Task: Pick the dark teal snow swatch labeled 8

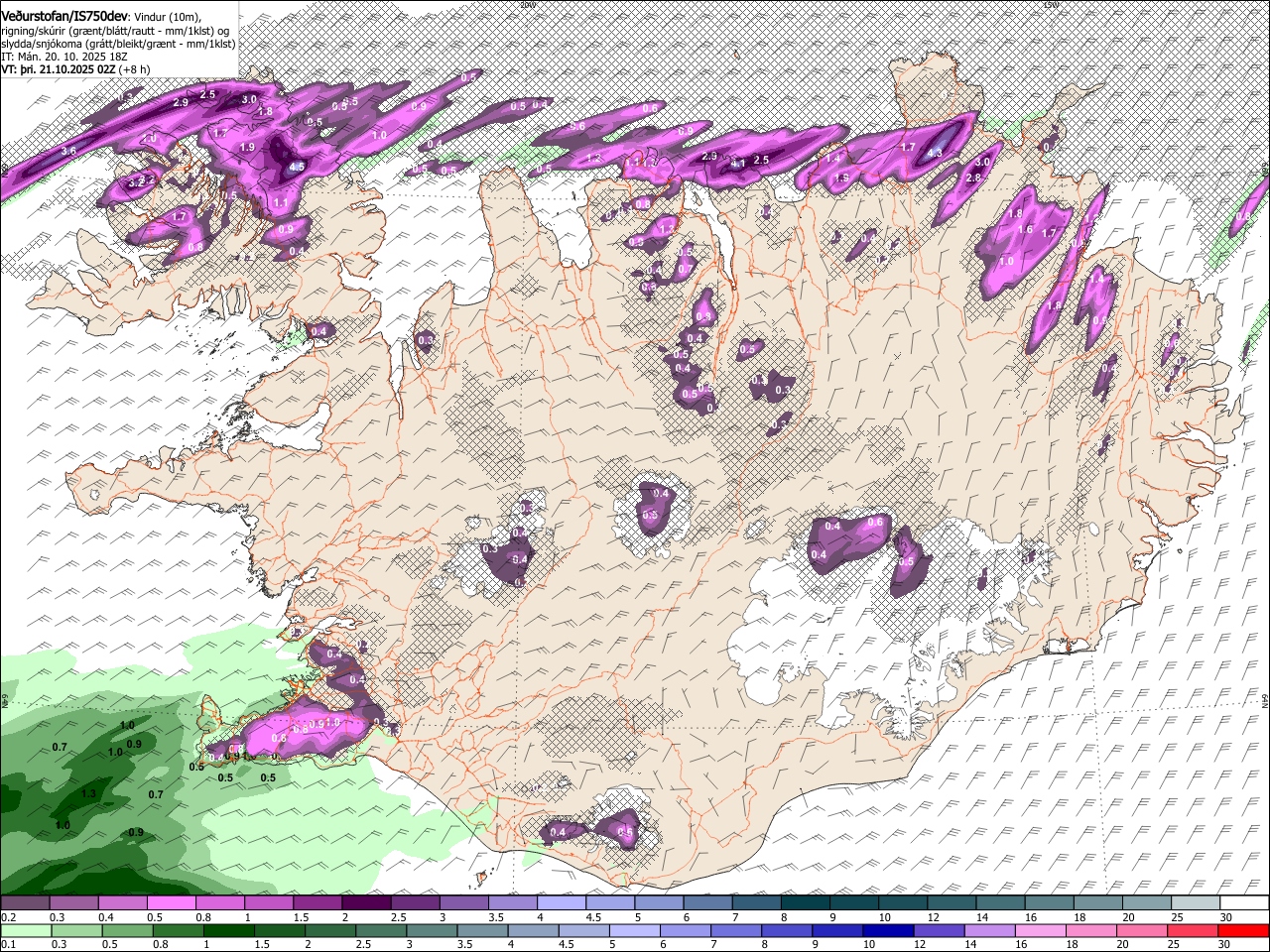Action: click(806, 902)
